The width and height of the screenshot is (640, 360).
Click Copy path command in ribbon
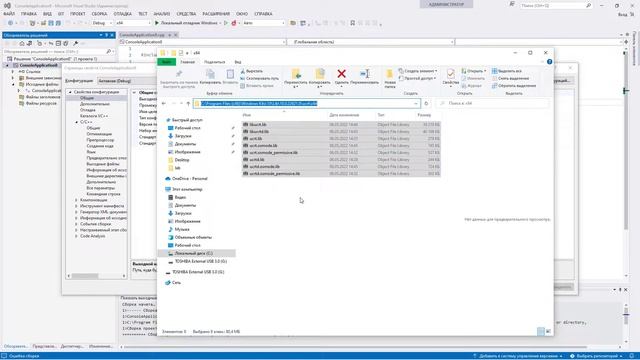[x=260, y=78]
